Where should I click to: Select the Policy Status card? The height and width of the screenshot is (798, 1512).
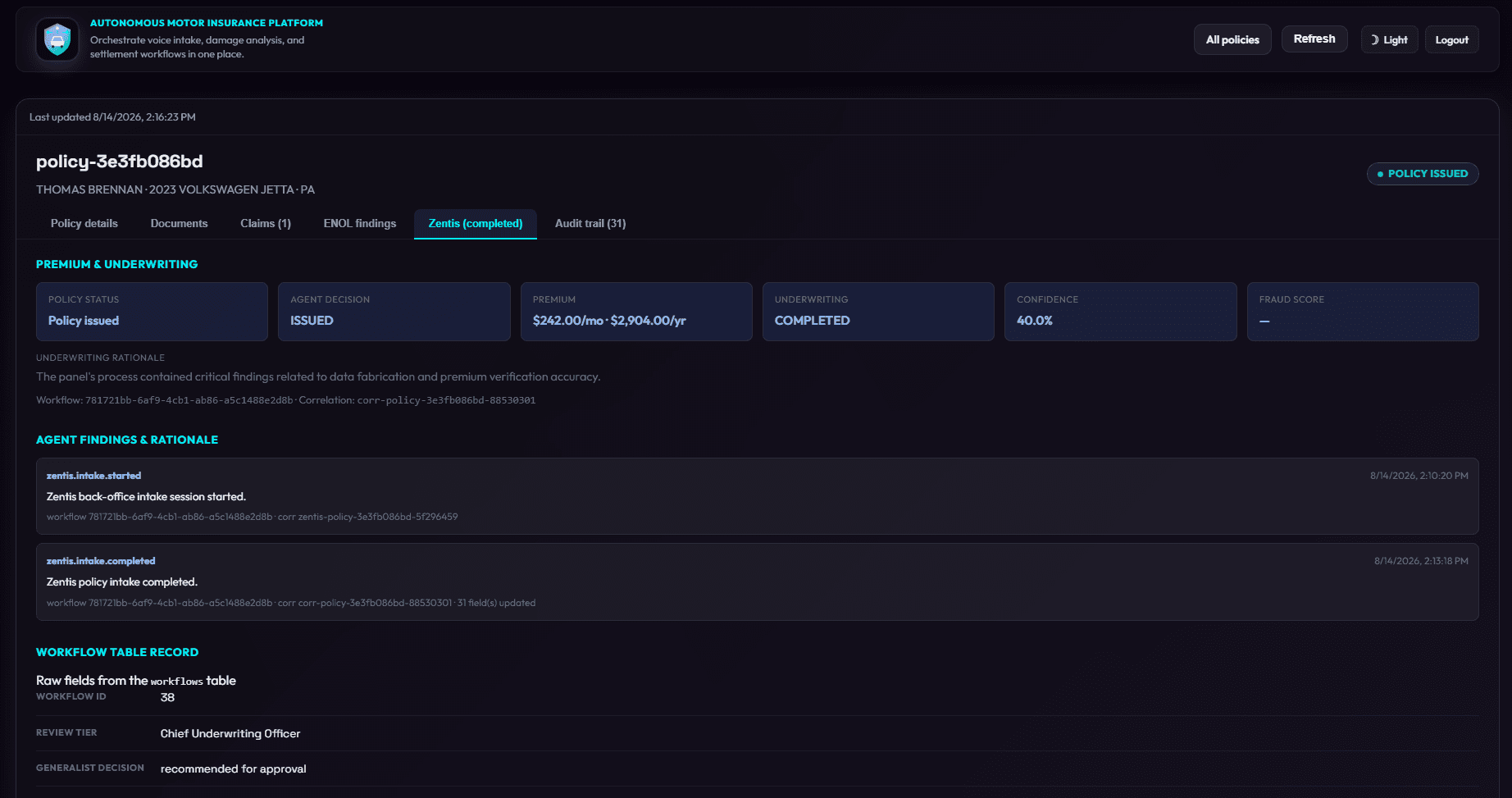tap(152, 312)
